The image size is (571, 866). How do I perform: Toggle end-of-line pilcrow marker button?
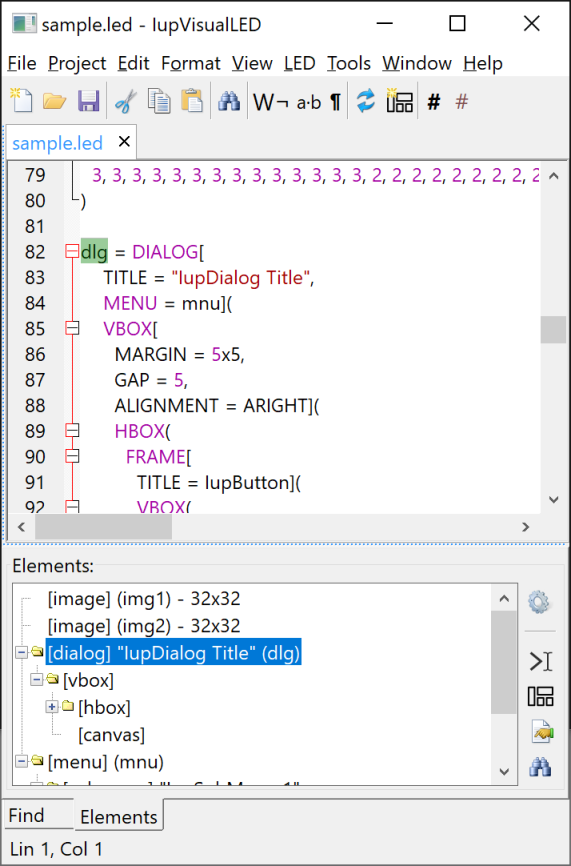tap(335, 102)
